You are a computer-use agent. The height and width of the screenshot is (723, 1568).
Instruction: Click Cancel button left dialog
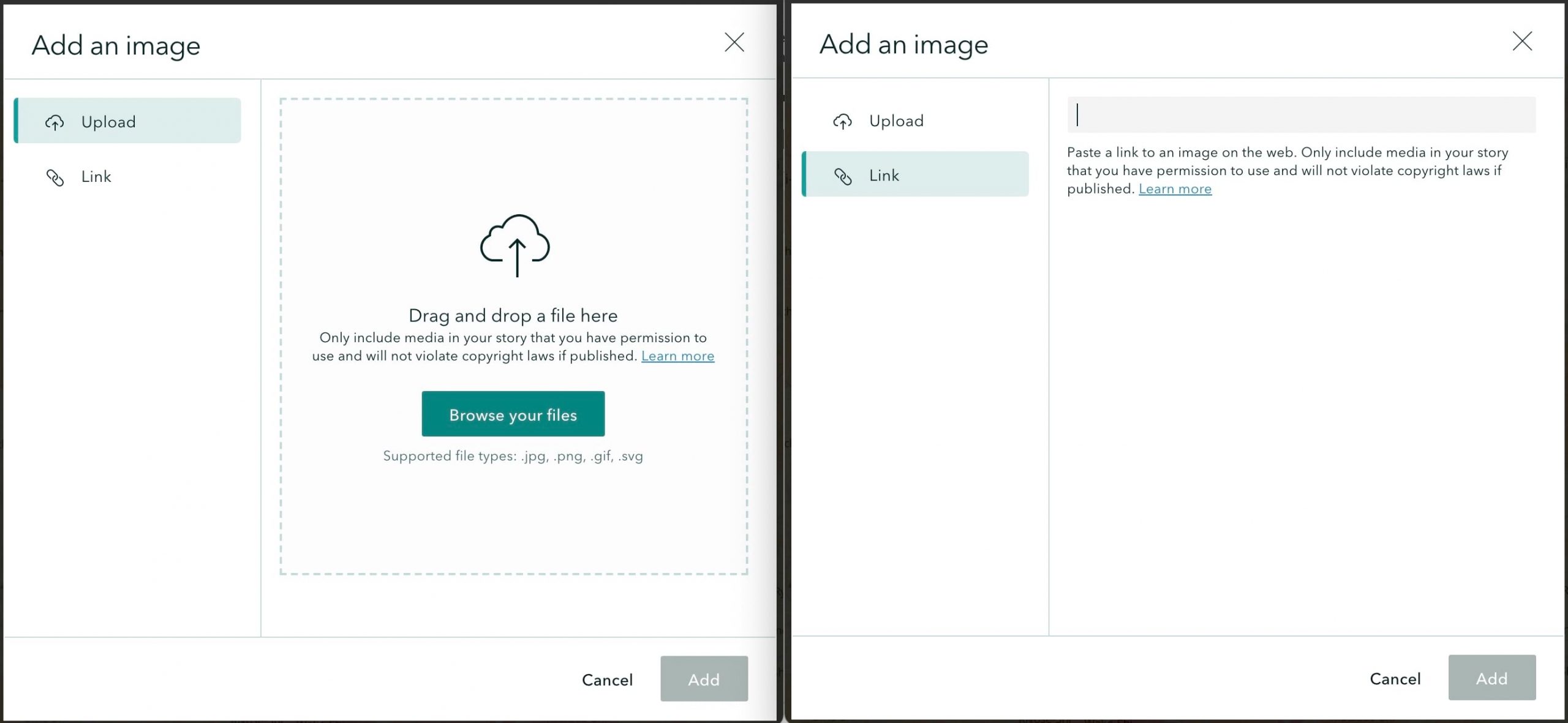(607, 679)
